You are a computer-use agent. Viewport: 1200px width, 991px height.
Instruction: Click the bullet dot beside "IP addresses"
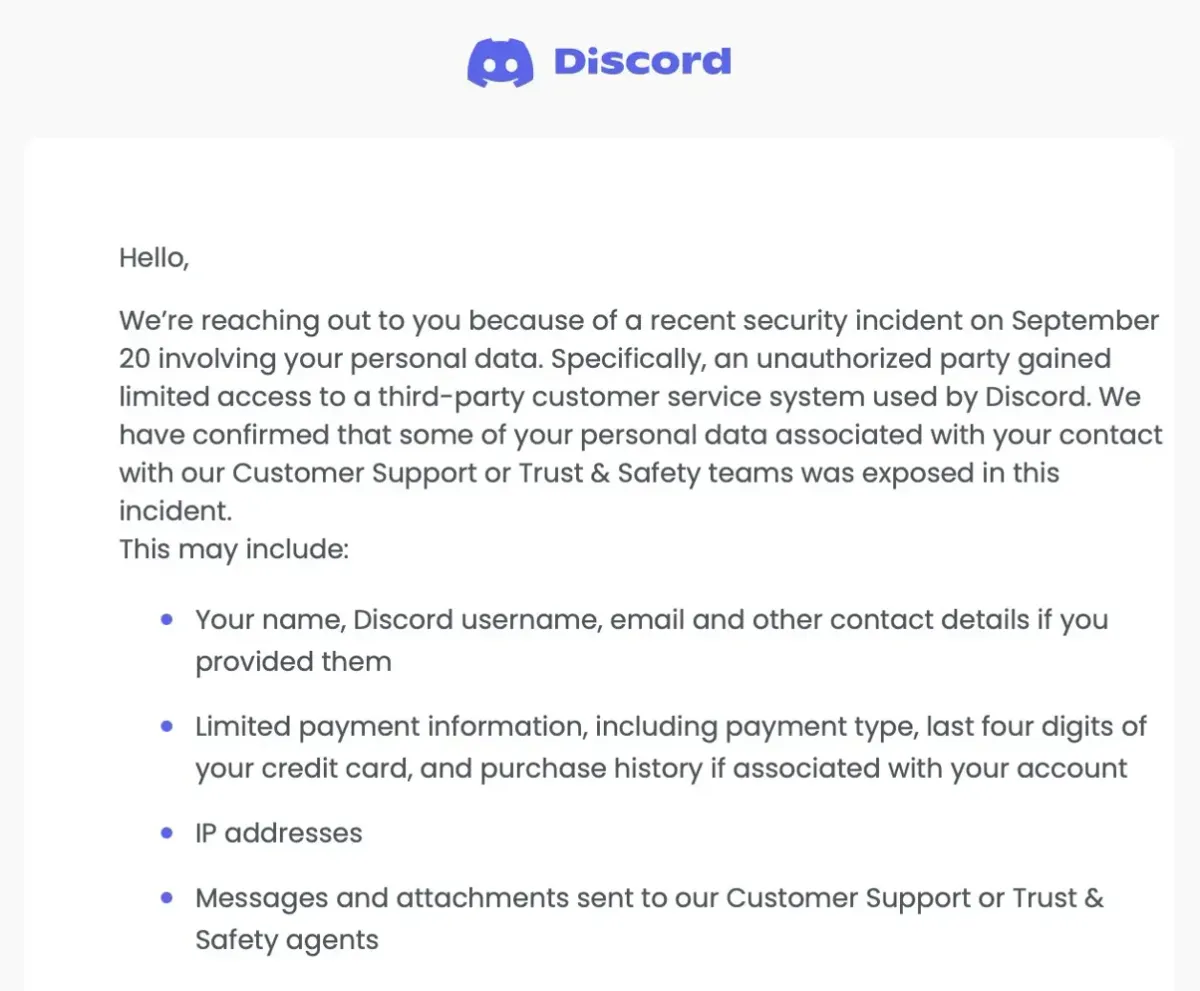tap(166, 833)
